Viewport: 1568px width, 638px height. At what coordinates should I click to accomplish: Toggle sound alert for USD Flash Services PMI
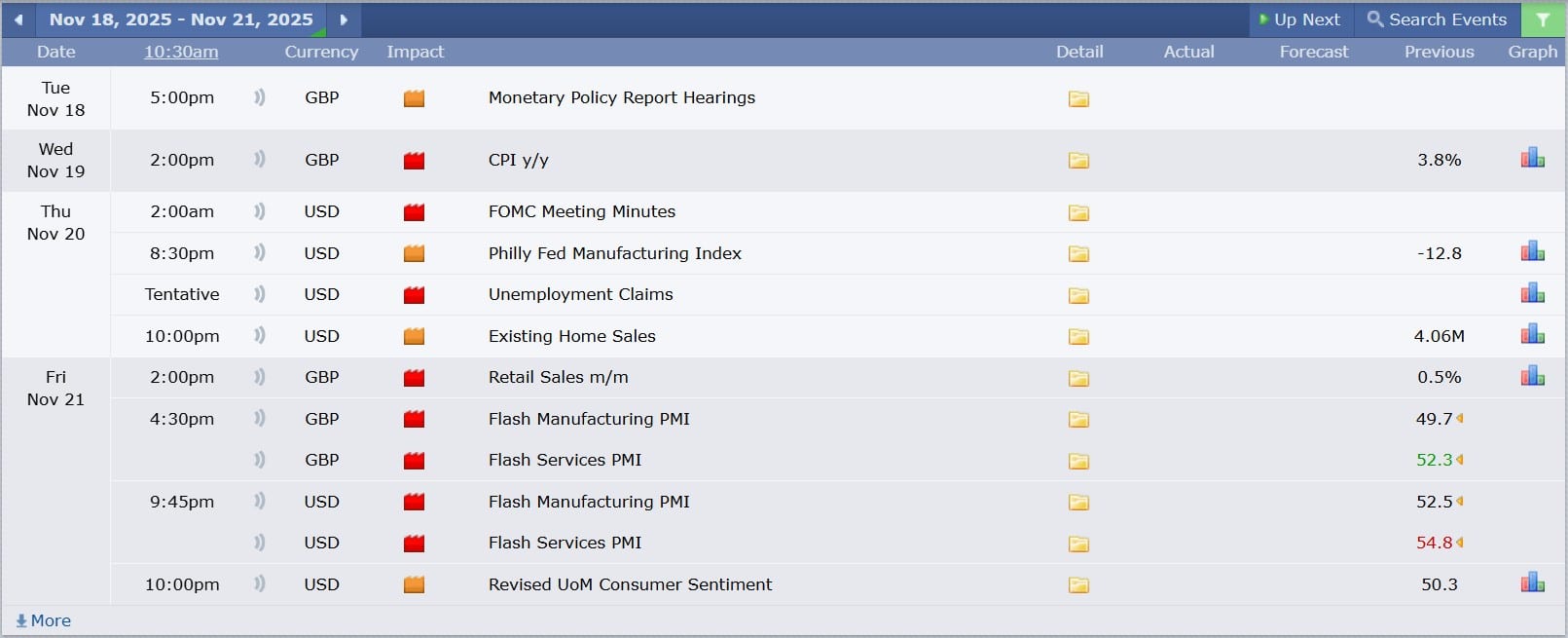click(259, 543)
